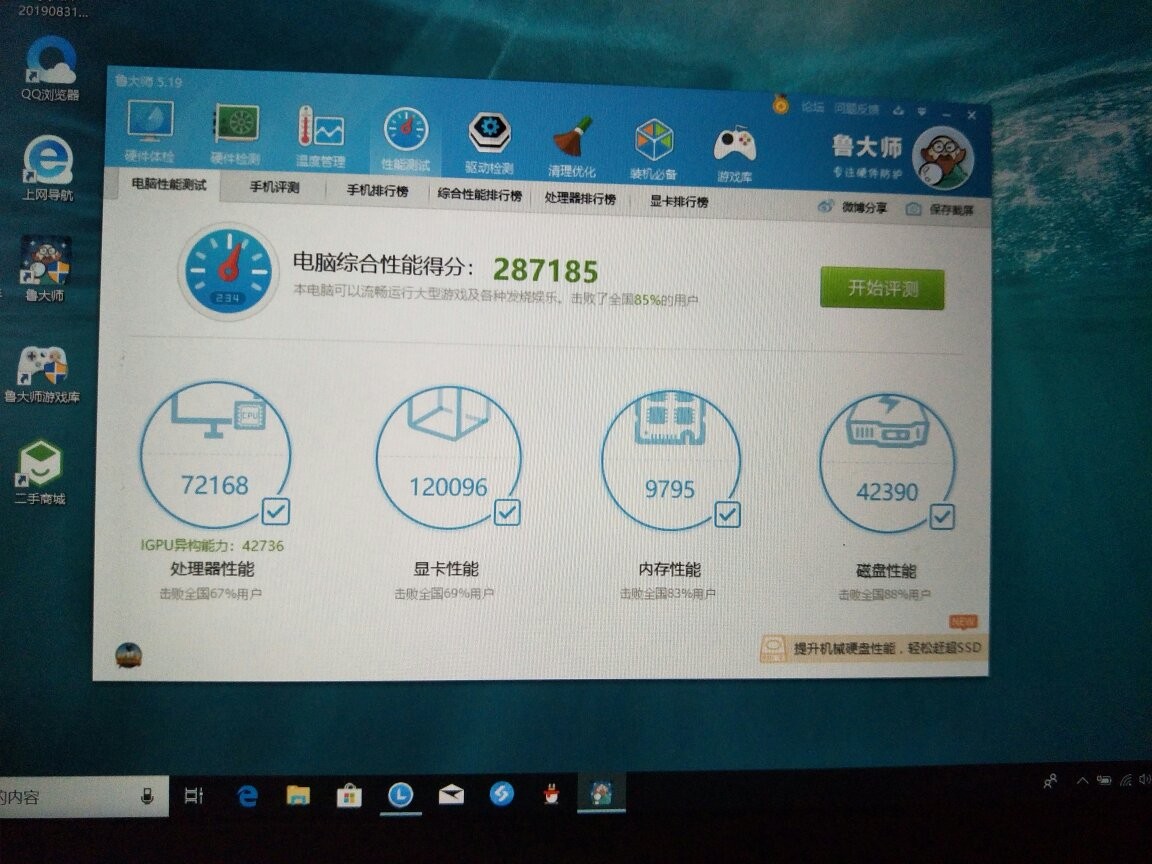Click the graphics score 120096
Image resolution: width=1152 pixels, height=864 pixels.
click(x=448, y=486)
